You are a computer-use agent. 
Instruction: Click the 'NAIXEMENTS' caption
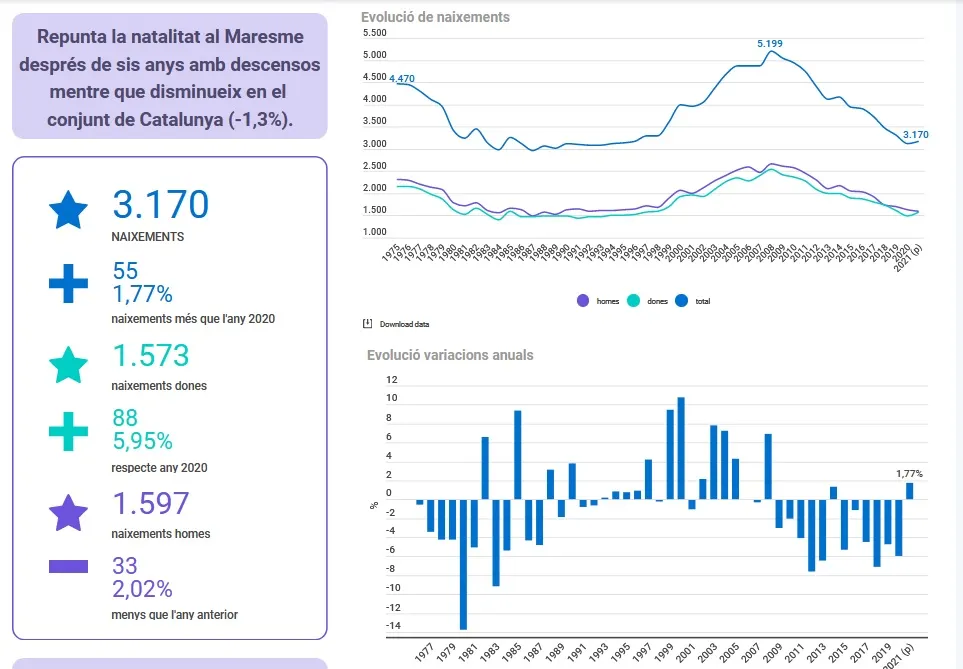coord(147,237)
